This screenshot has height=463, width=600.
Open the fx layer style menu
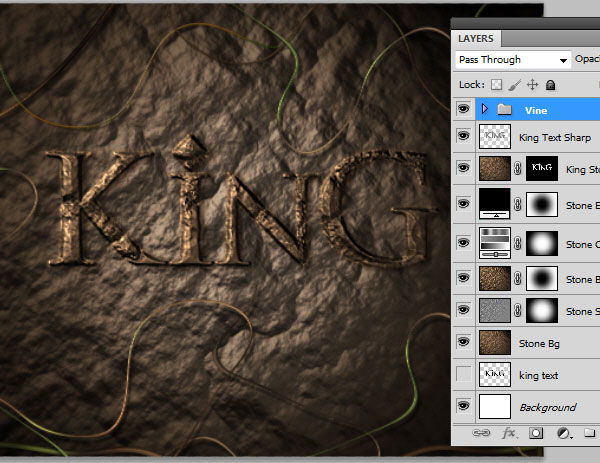[x=509, y=433]
